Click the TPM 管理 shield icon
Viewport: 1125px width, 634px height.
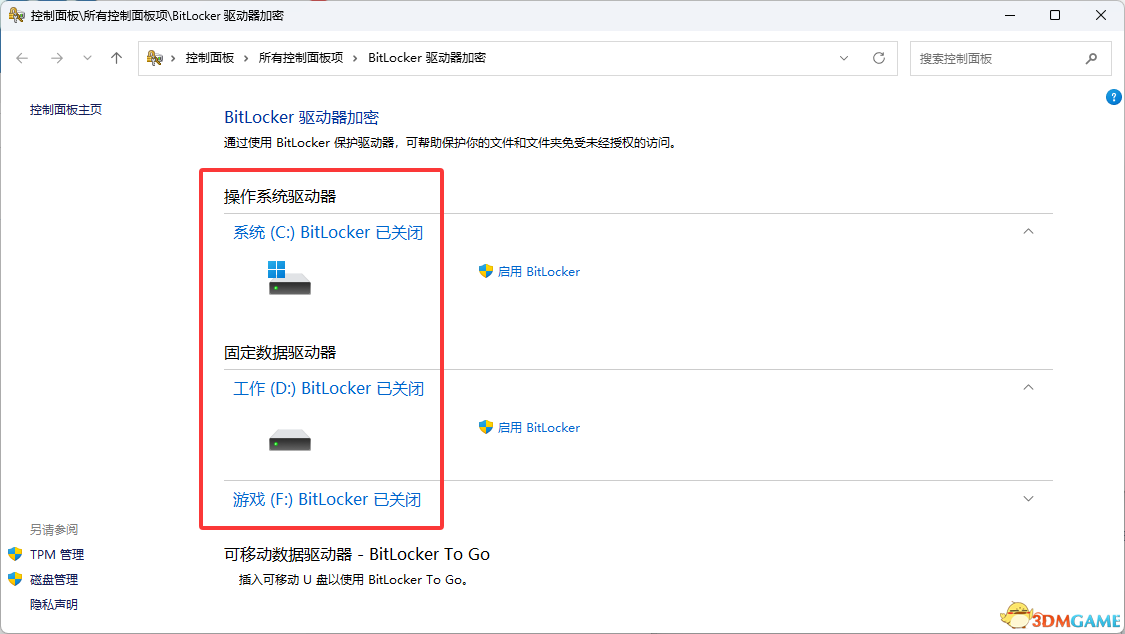coord(16,554)
